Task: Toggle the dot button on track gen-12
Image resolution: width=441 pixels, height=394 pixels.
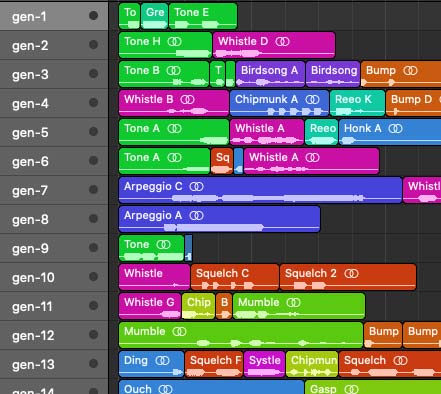Action: click(x=94, y=334)
